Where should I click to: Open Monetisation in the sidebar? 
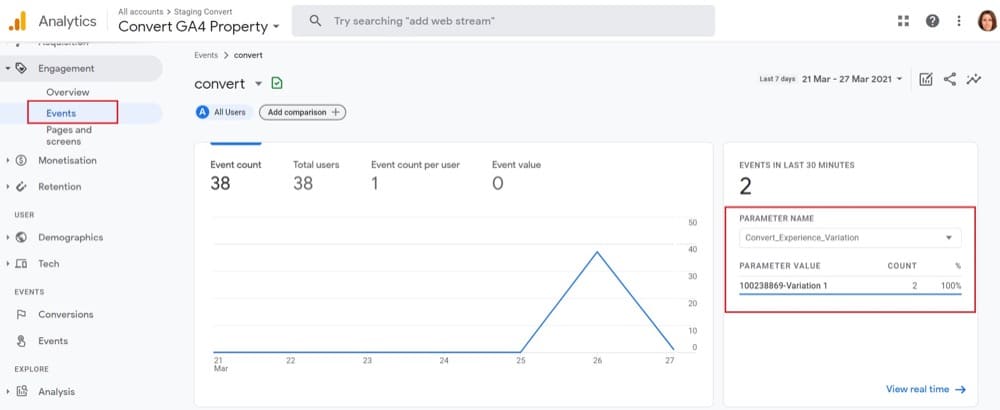pyautogui.click(x=68, y=161)
